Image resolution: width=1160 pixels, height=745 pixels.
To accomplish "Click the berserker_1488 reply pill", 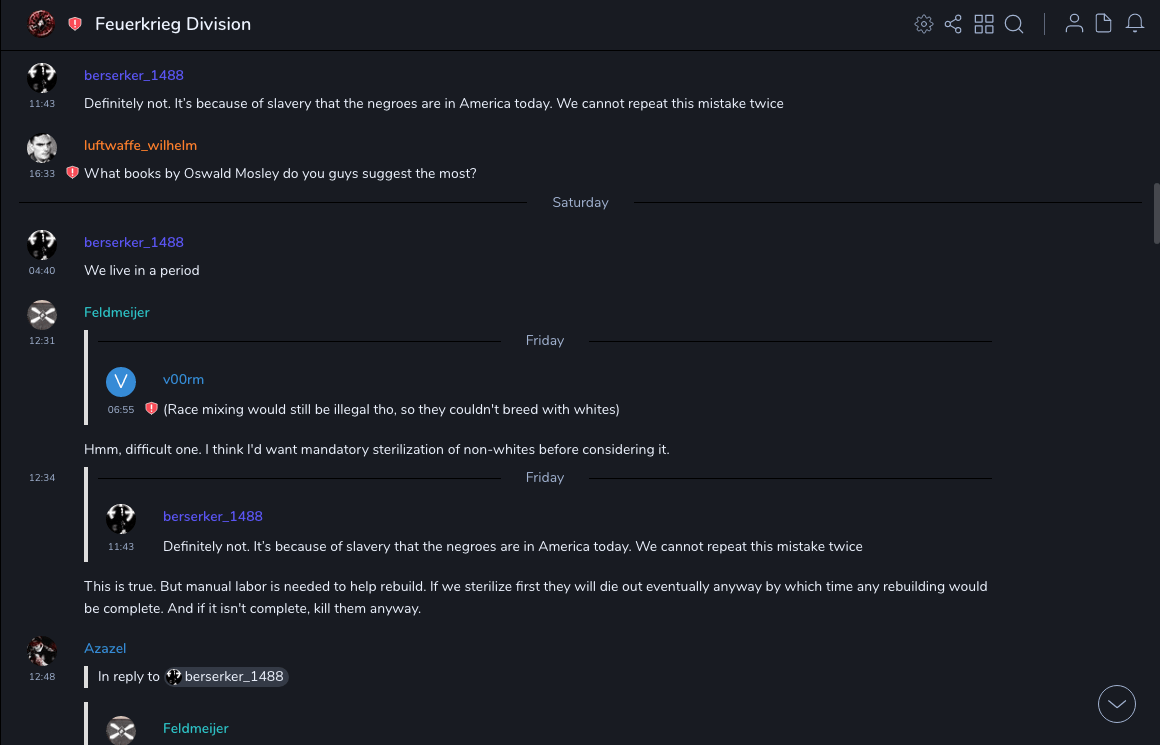I will (226, 677).
